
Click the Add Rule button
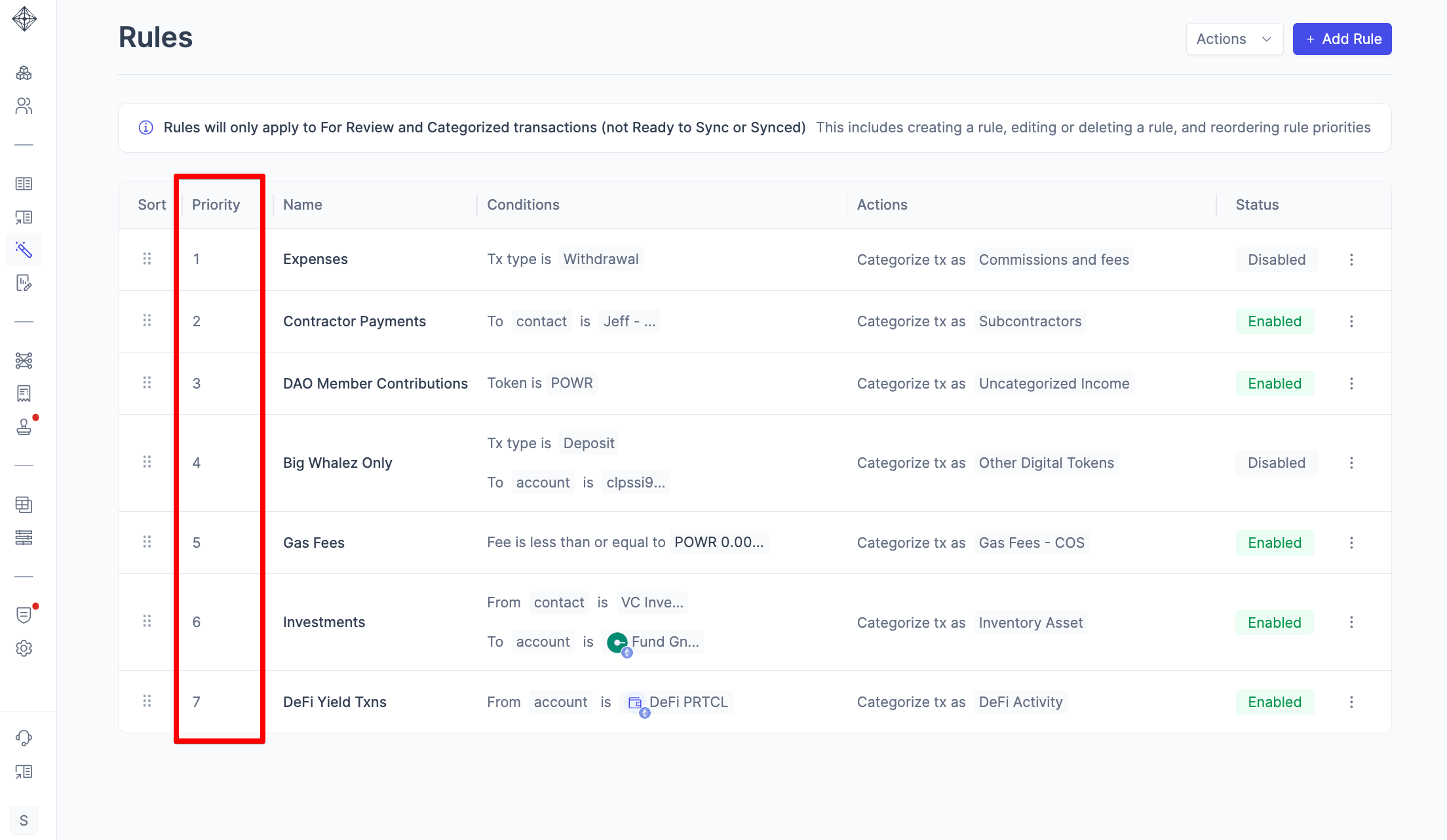click(1341, 39)
